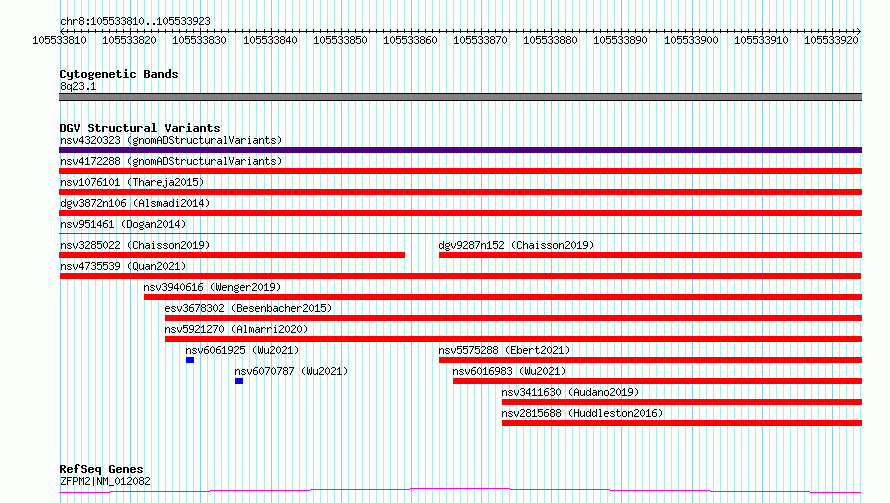The width and height of the screenshot is (890, 503).
Task: Click ruler position 105533920
Action: tap(831, 40)
